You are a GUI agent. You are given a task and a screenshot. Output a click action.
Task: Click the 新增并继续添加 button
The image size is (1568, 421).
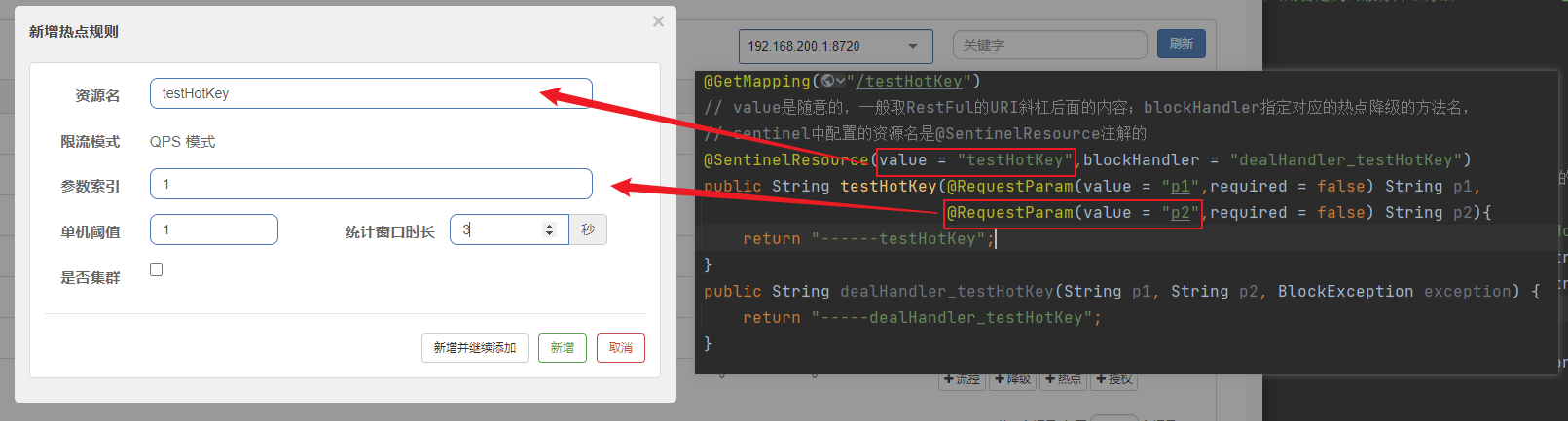(x=475, y=348)
